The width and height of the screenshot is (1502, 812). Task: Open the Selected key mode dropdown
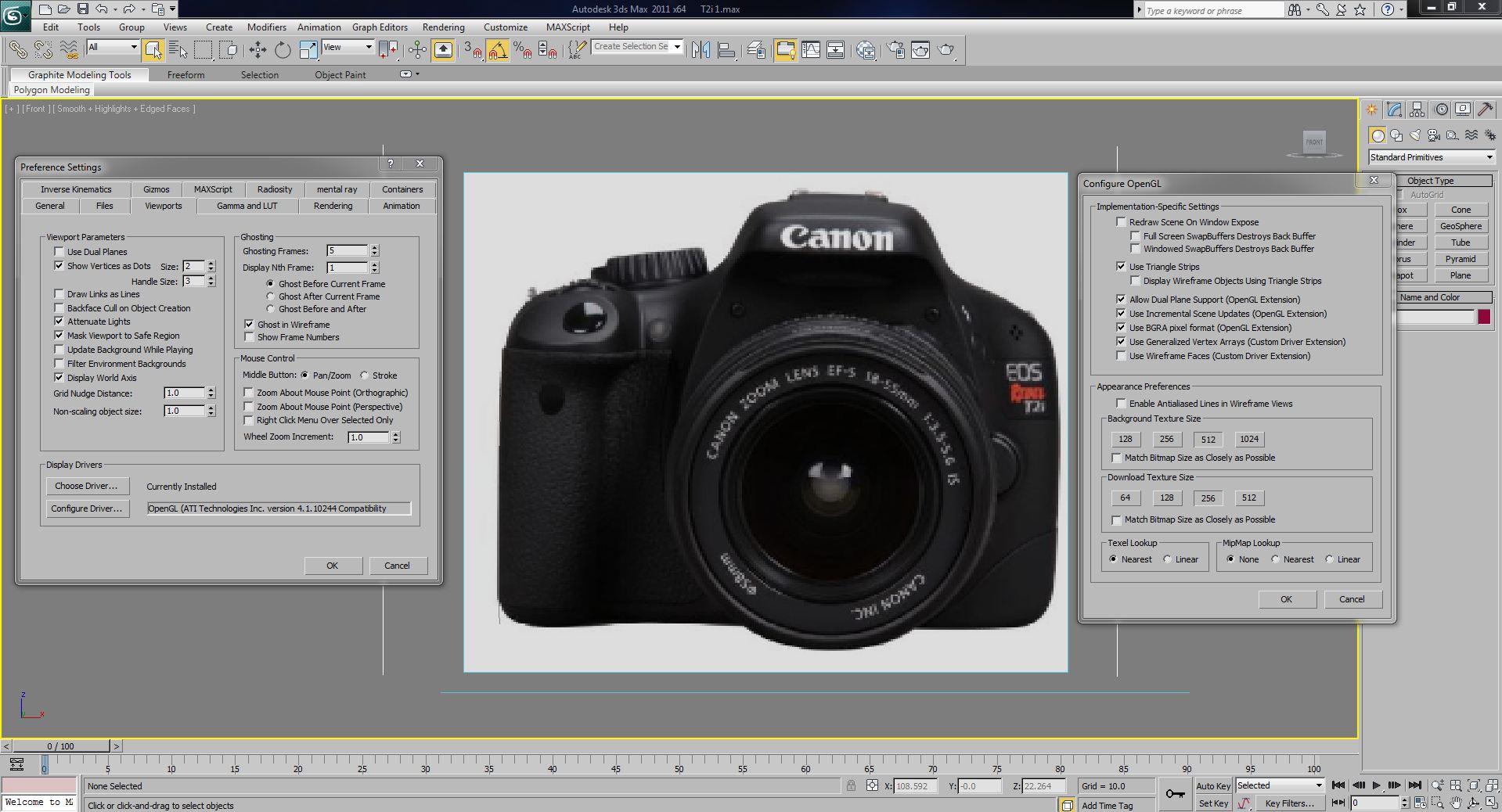pyautogui.click(x=1280, y=785)
